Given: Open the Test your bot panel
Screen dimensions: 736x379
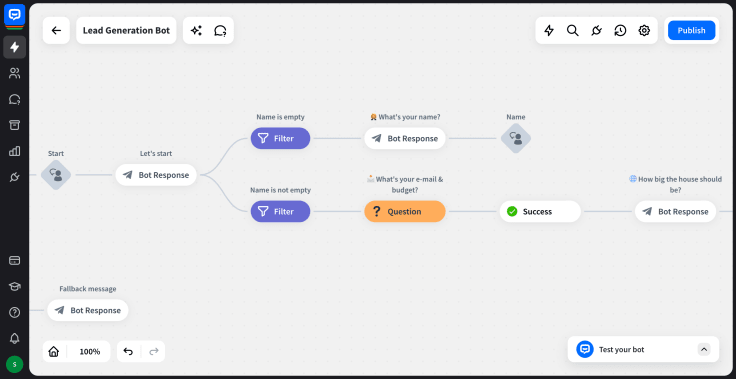Looking at the screenshot, I should coord(643,349).
